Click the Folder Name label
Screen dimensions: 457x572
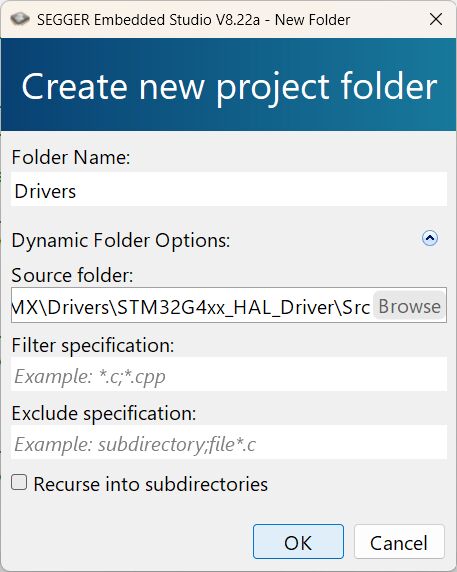(71, 157)
